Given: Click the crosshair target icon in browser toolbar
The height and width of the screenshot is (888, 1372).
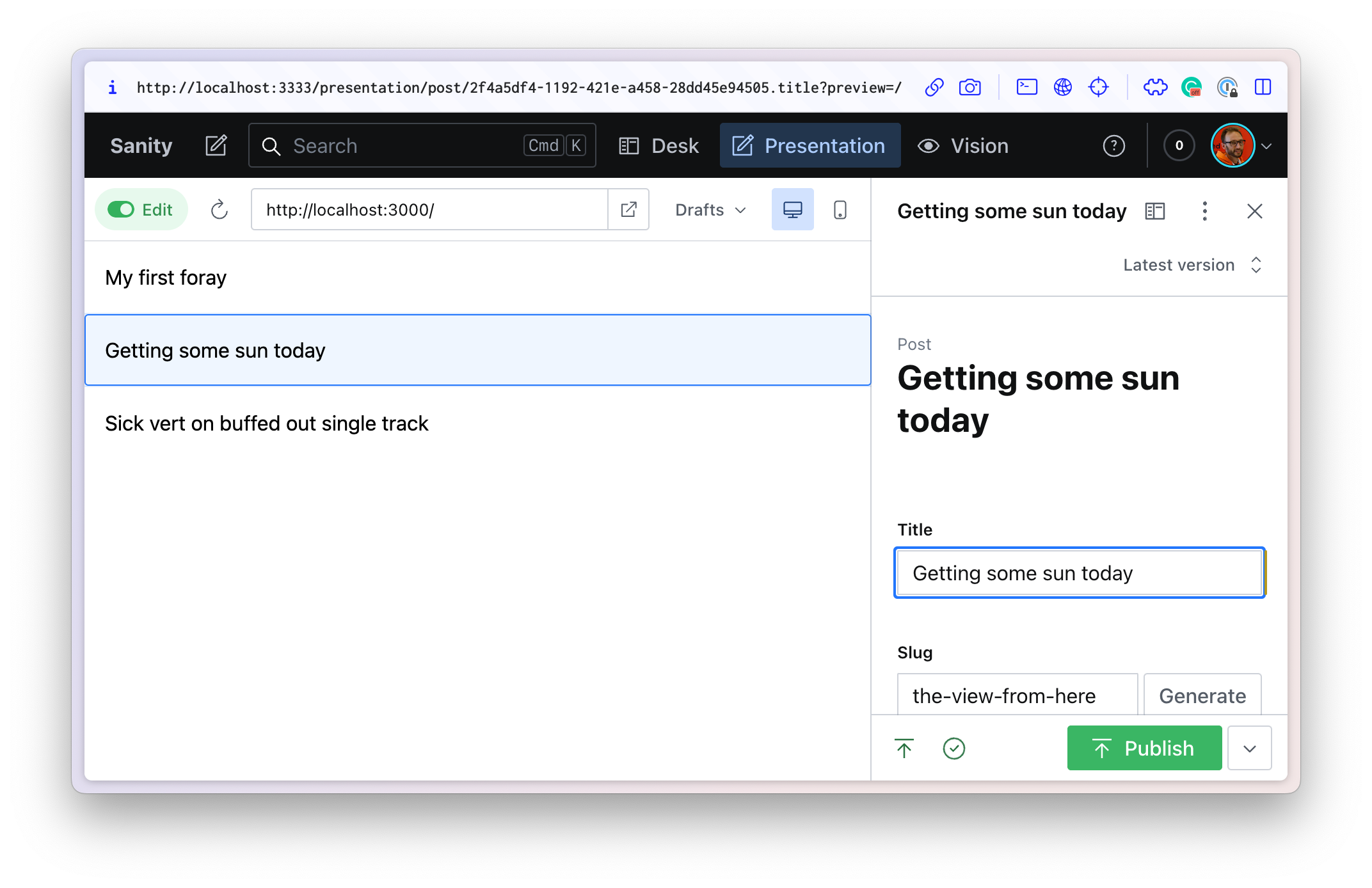Looking at the screenshot, I should coord(1099,87).
